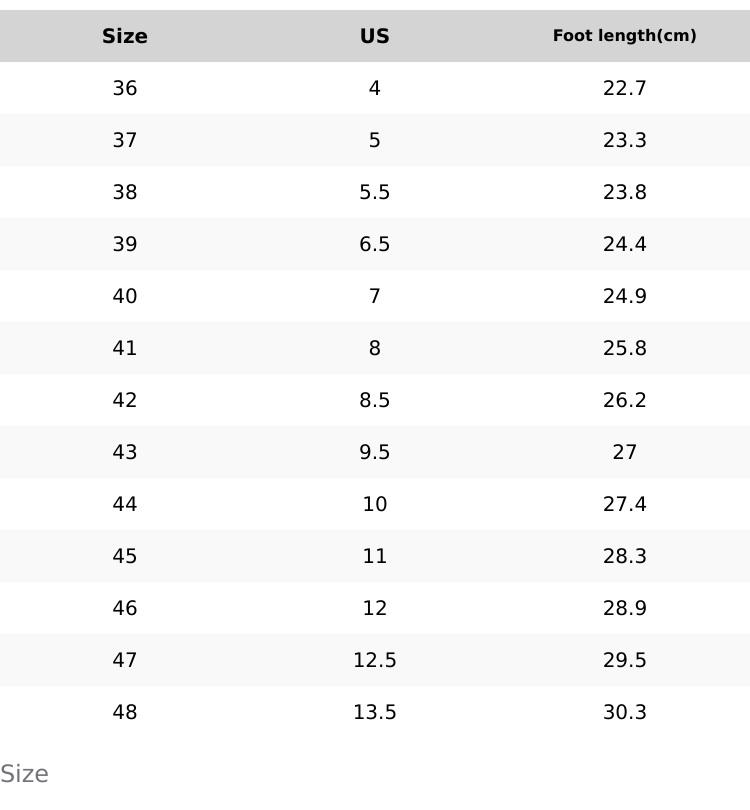Select size 36 in the Size column
Screen dimensions: 750x810
tap(125, 88)
